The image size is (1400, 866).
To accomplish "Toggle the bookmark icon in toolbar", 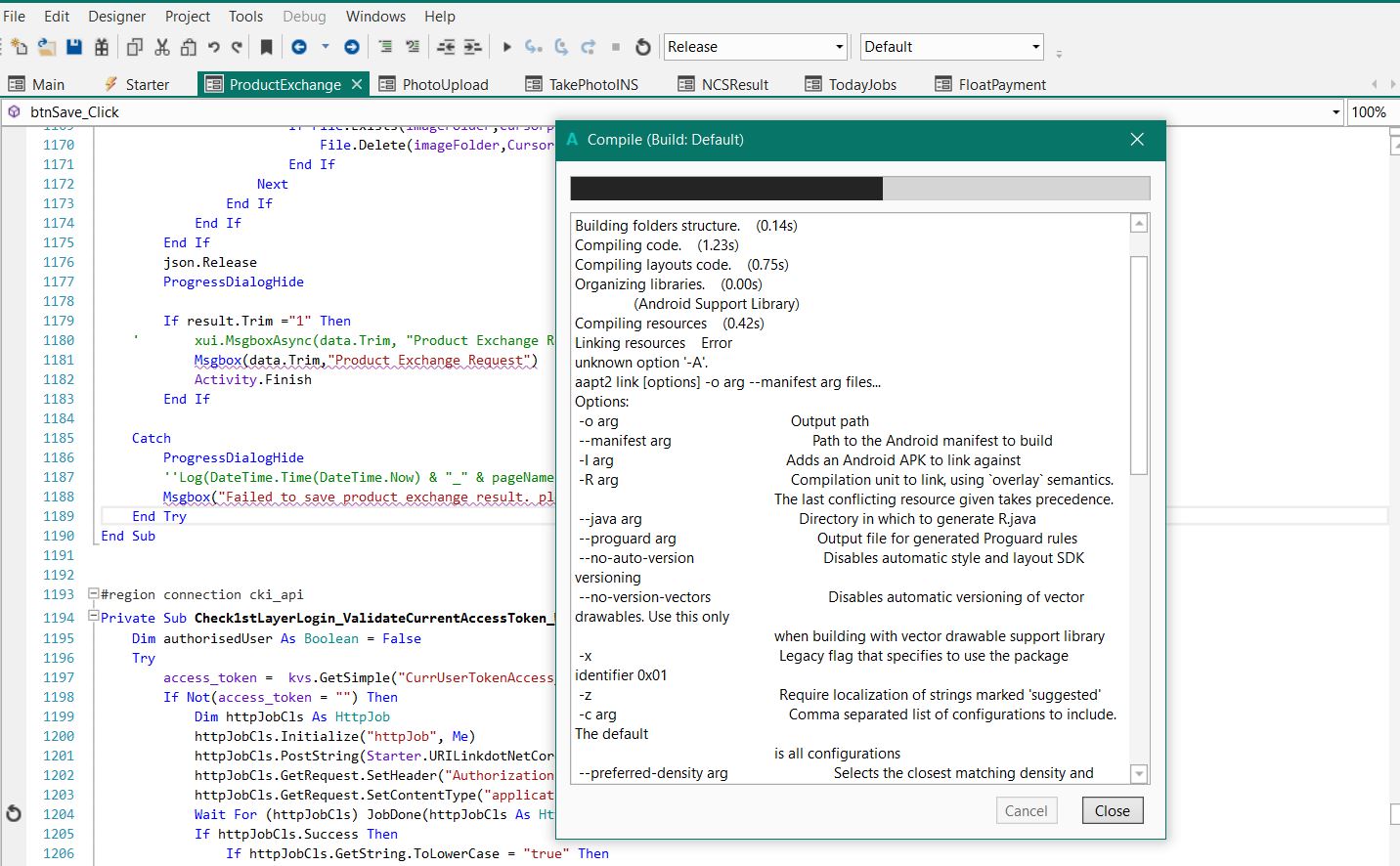I will (x=266, y=47).
